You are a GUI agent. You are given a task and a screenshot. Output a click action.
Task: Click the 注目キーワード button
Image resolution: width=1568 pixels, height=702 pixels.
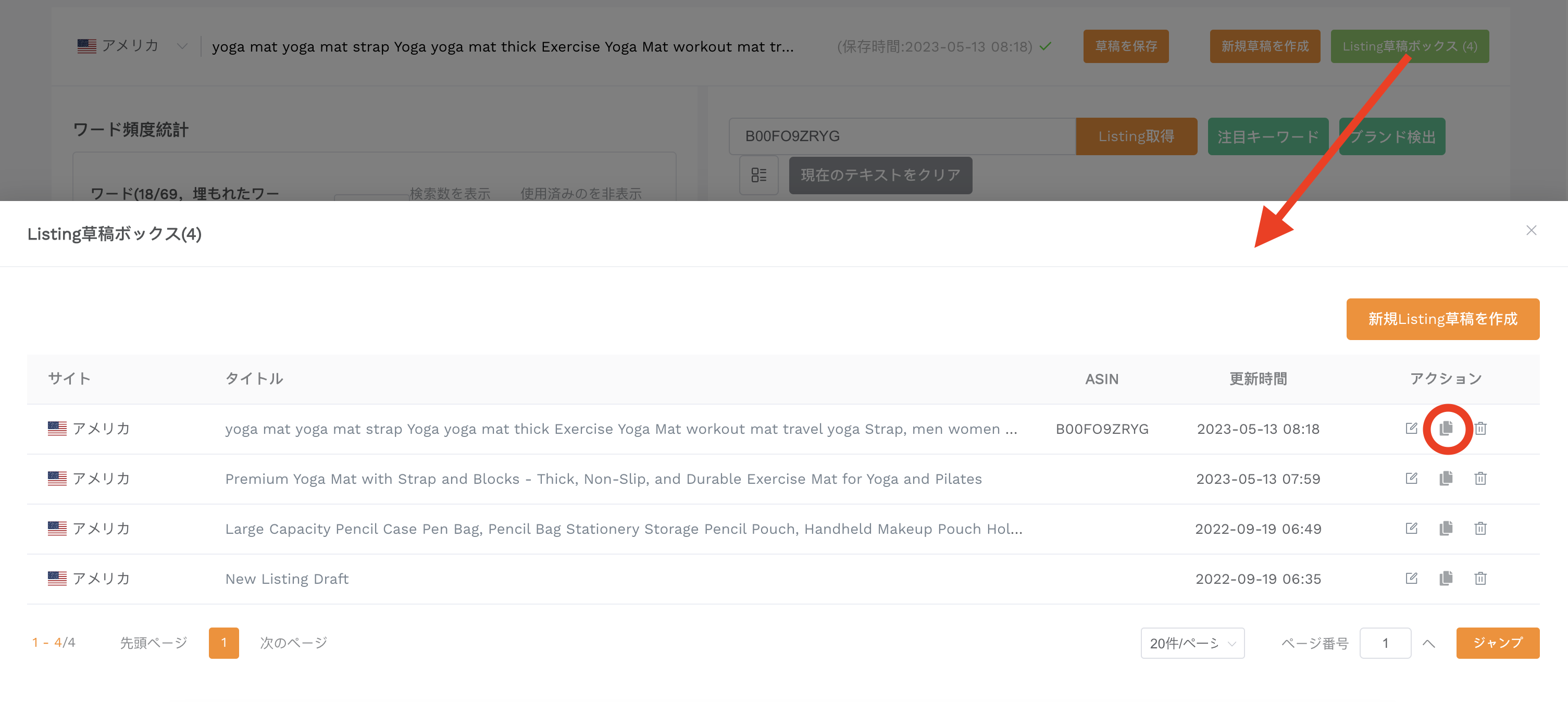coord(1267,136)
